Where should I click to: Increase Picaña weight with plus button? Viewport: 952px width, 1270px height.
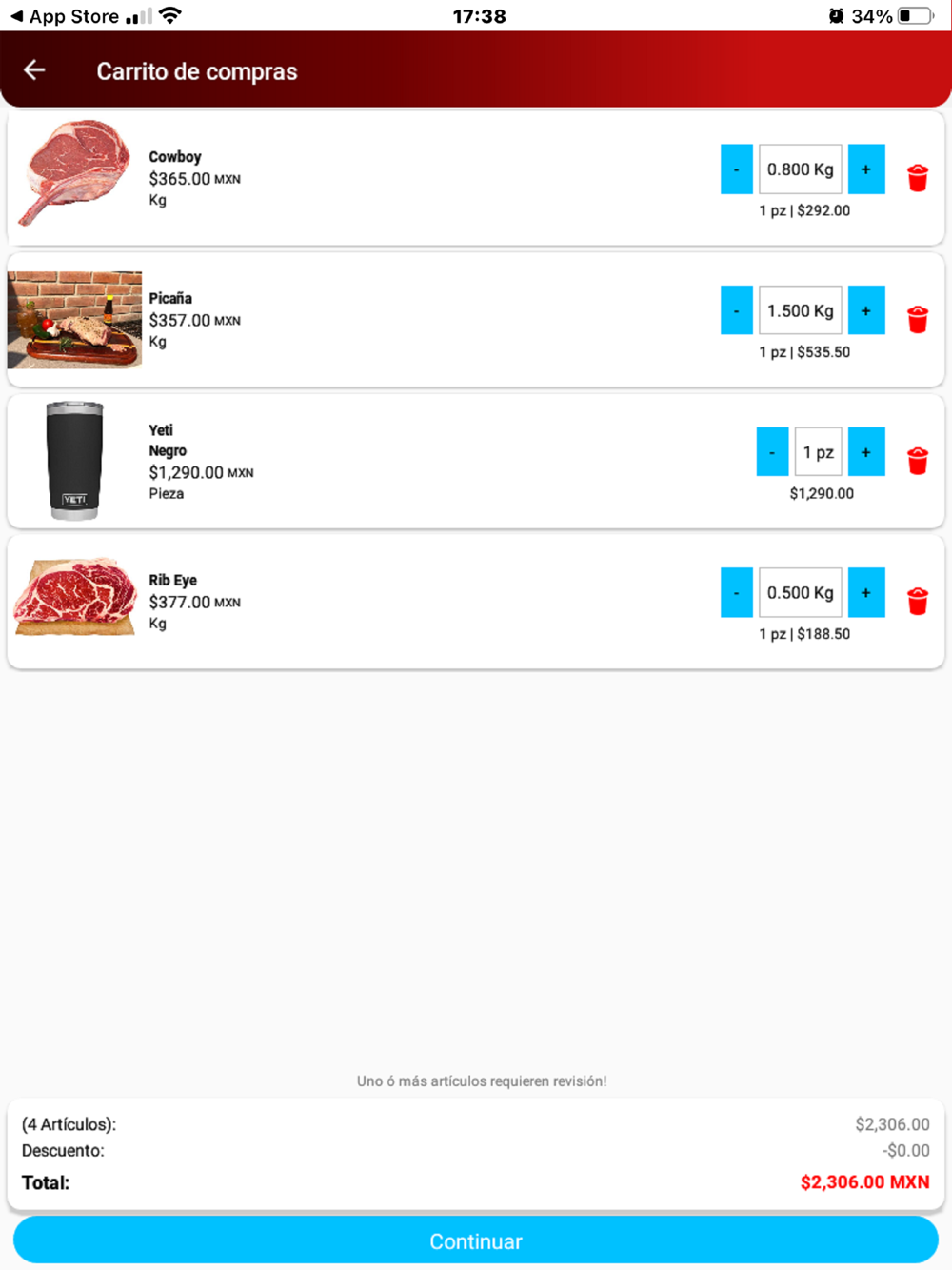click(866, 310)
